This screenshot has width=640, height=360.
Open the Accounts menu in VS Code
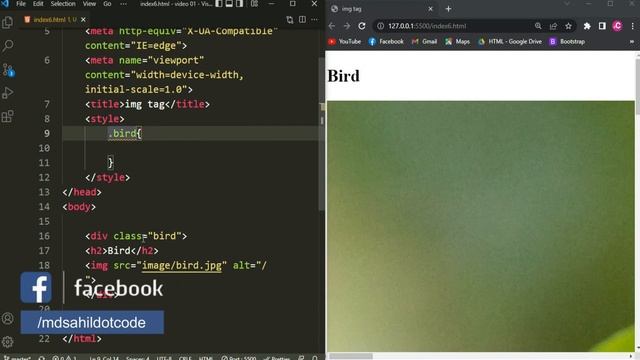pos(7,318)
